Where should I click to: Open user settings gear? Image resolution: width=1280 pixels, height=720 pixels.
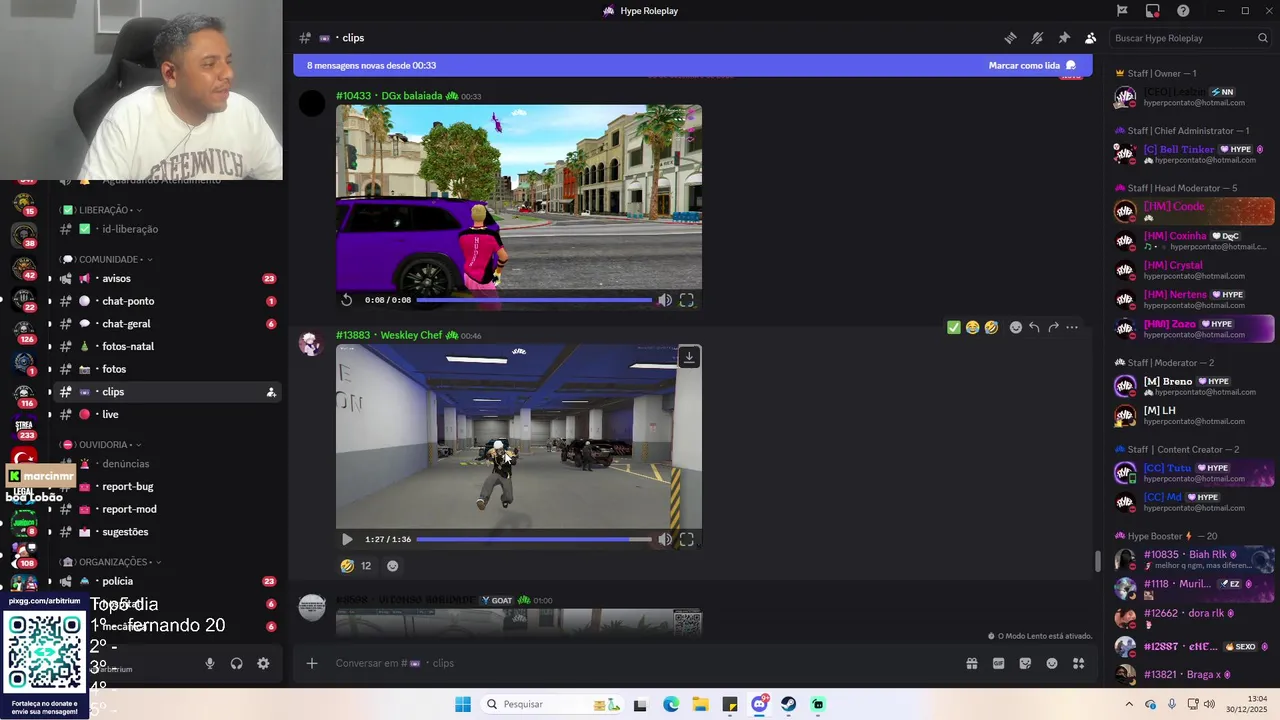tap(263, 663)
